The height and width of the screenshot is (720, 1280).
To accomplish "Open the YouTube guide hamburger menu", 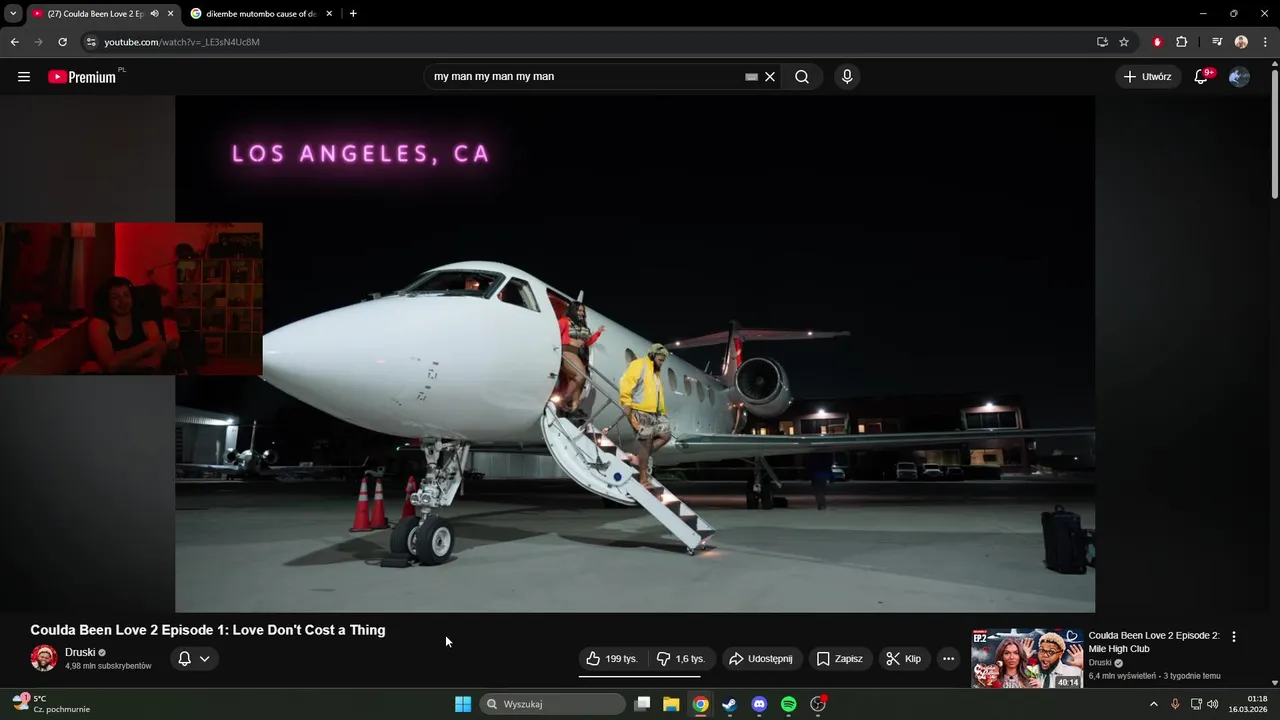I will pos(24,77).
